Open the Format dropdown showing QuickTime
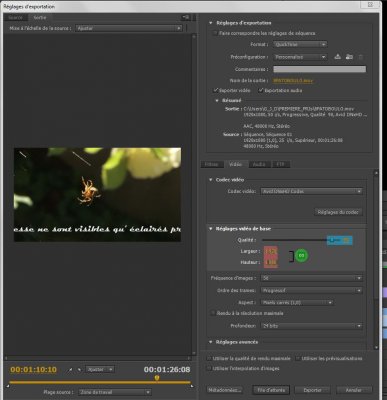The height and width of the screenshot is (400, 387). point(300,44)
